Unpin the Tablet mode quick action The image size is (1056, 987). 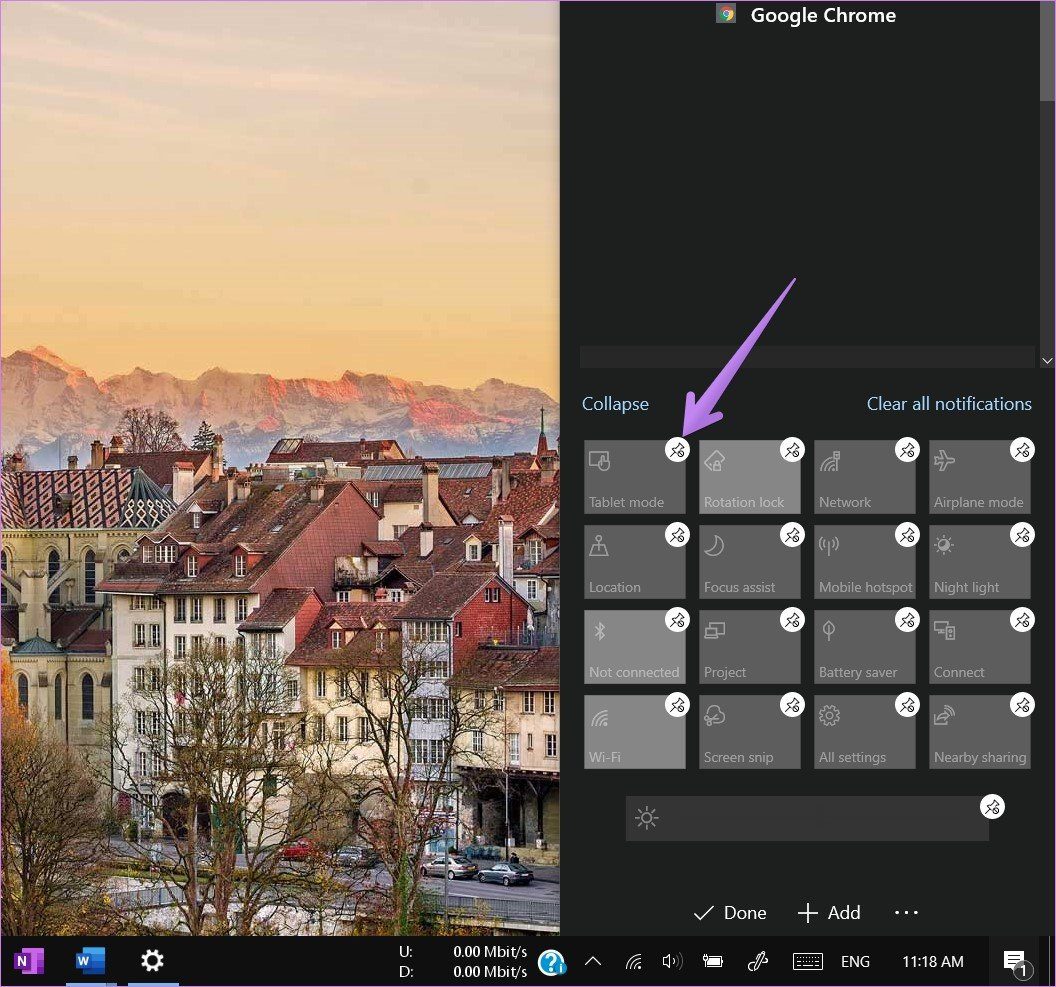(x=677, y=450)
